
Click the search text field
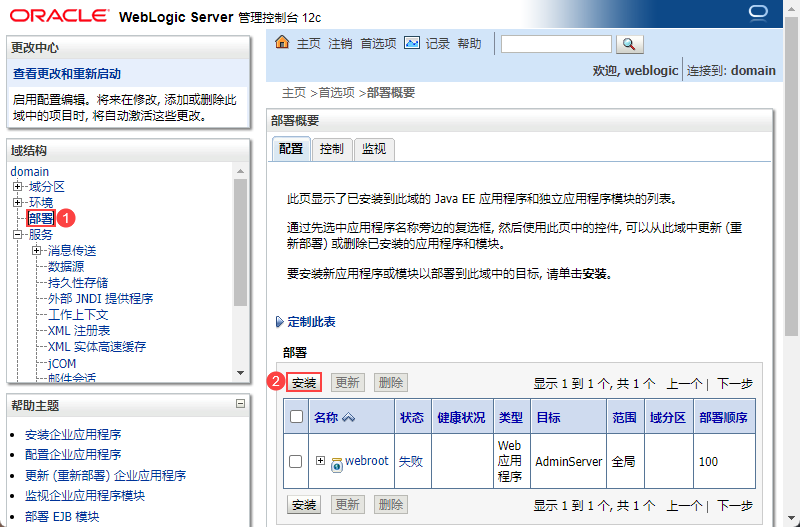coord(556,44)
